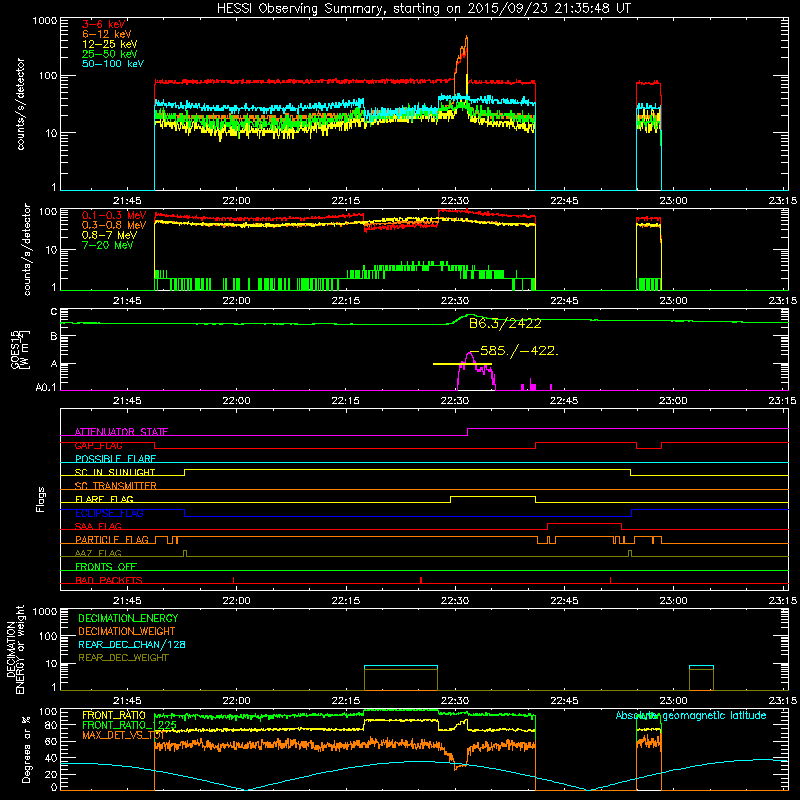Click the 0.3-0.8 MeV legend label
800x800 pixels.
(114, 225)
